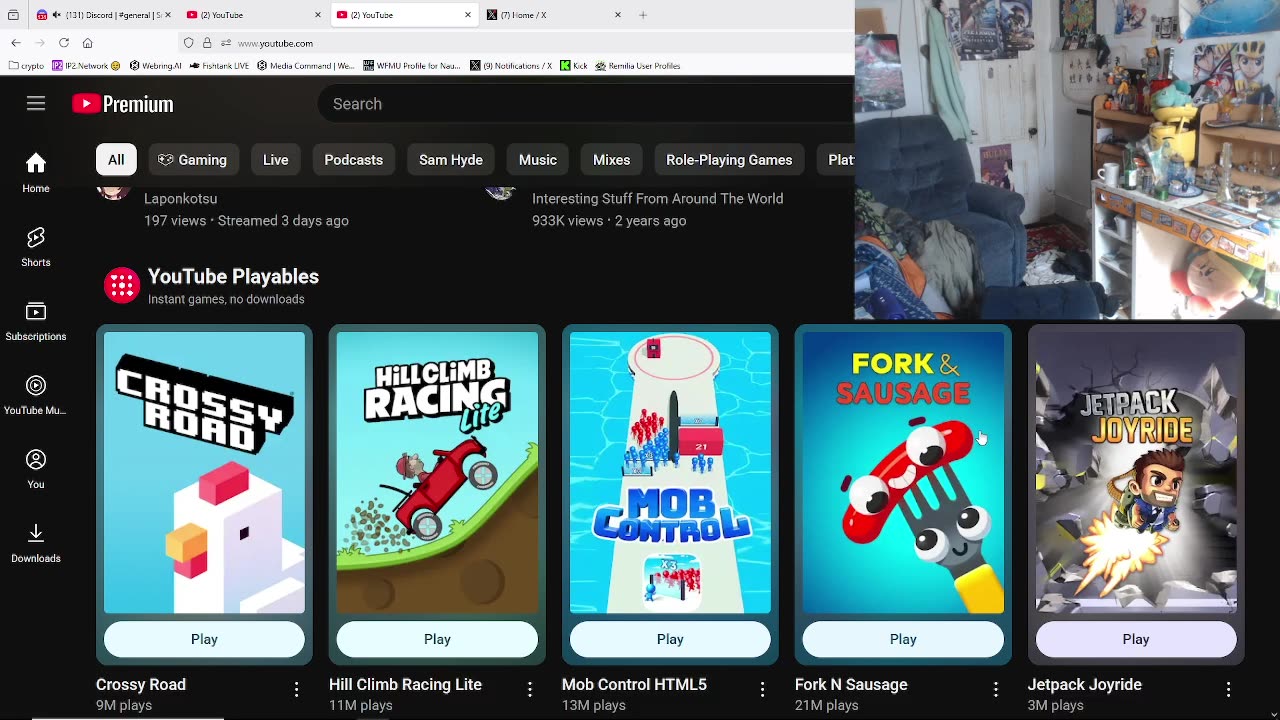
Task: Open the Fork & Sausage game thumbnail
Action: click(903, 472)
